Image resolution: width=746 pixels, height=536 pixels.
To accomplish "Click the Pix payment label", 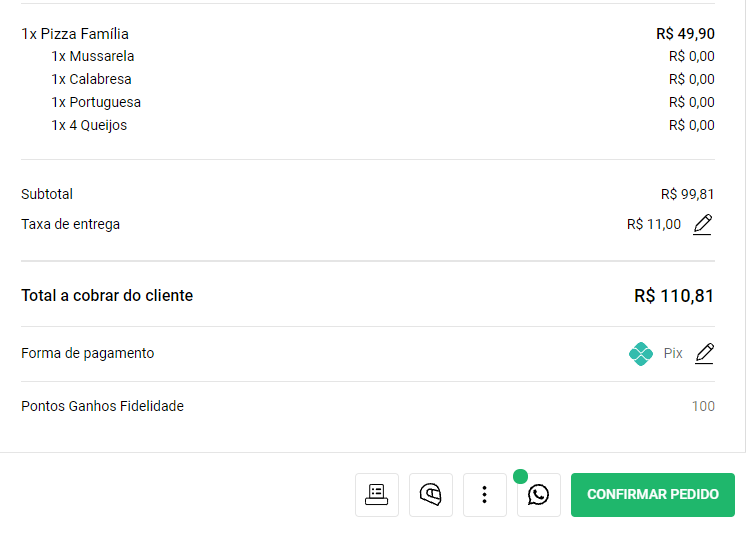I will pos(673,353).
